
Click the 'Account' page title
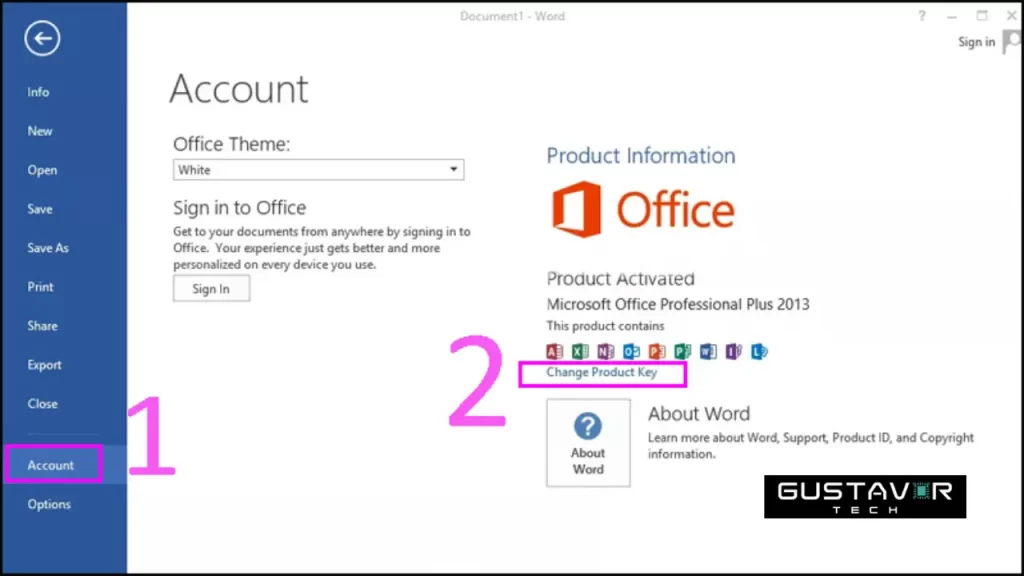click(x=238, y=89)
